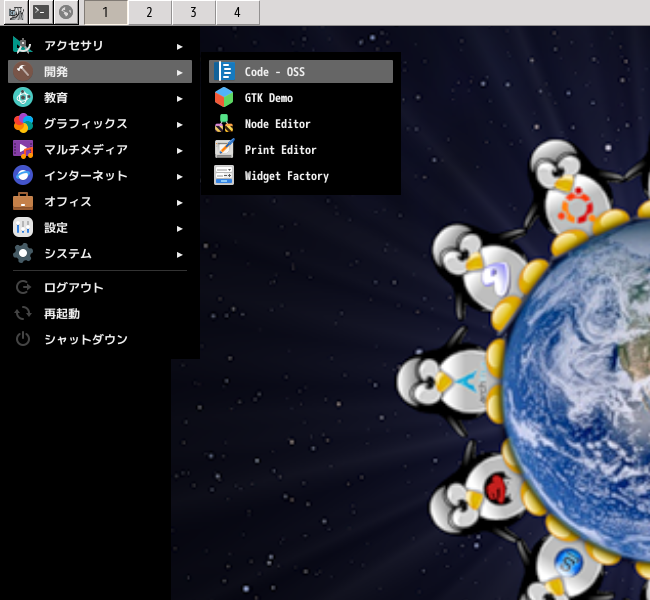Expand the システム submenu arrow
Screen dimensions: 650x600
pos(179,255)
